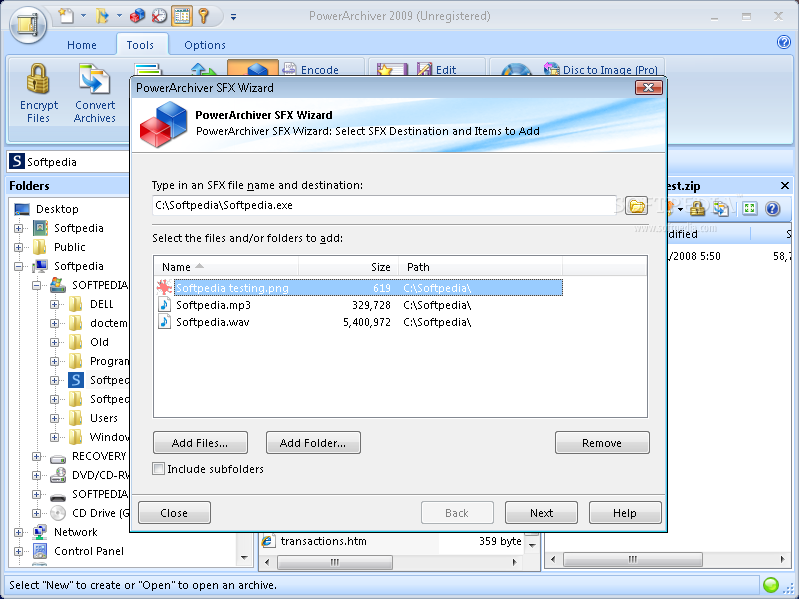Click the Encode tool in ribbon
The height and width of the screenshot is (599, 799).
point(311,70)
